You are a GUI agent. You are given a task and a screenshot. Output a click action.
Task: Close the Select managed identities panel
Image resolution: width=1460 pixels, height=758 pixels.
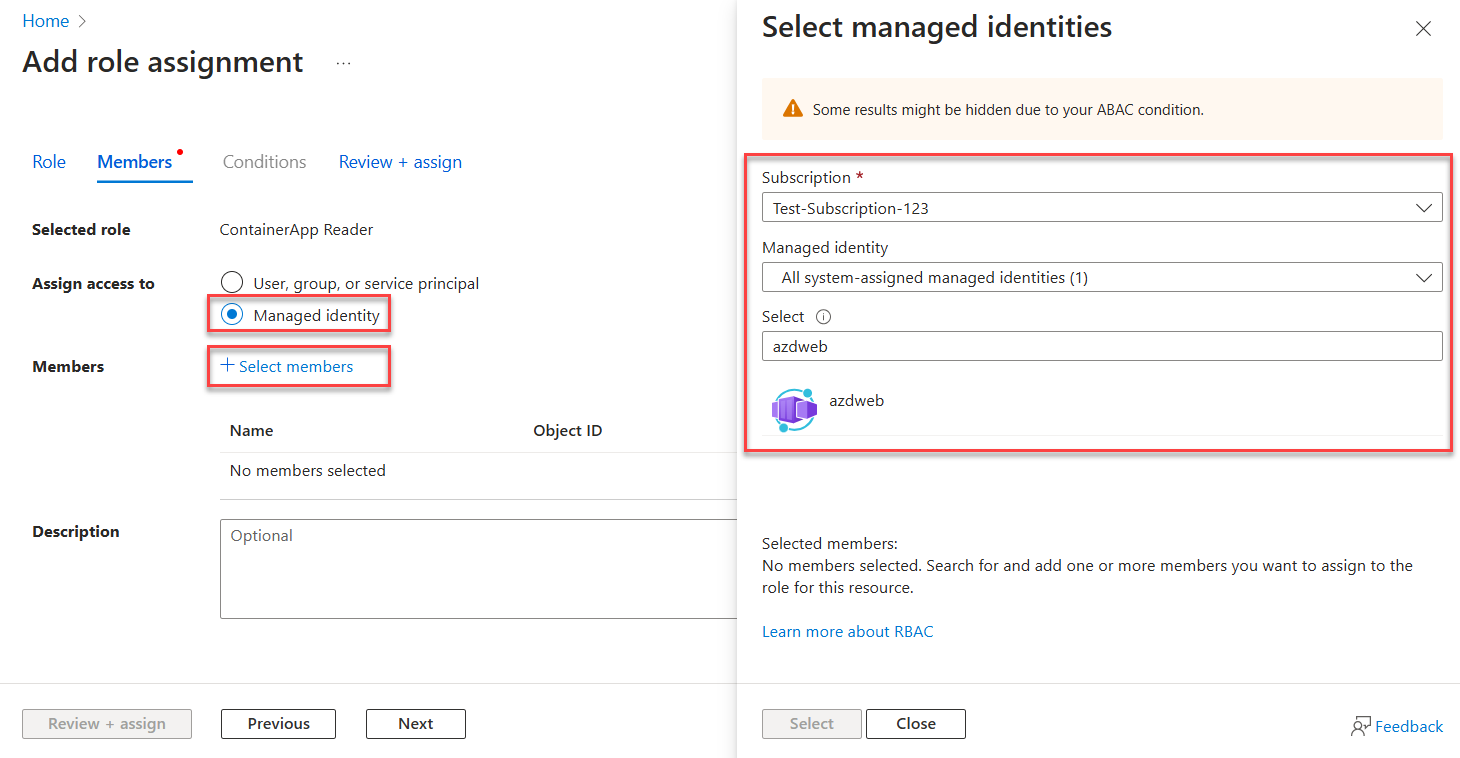[x=1423, y=28]
